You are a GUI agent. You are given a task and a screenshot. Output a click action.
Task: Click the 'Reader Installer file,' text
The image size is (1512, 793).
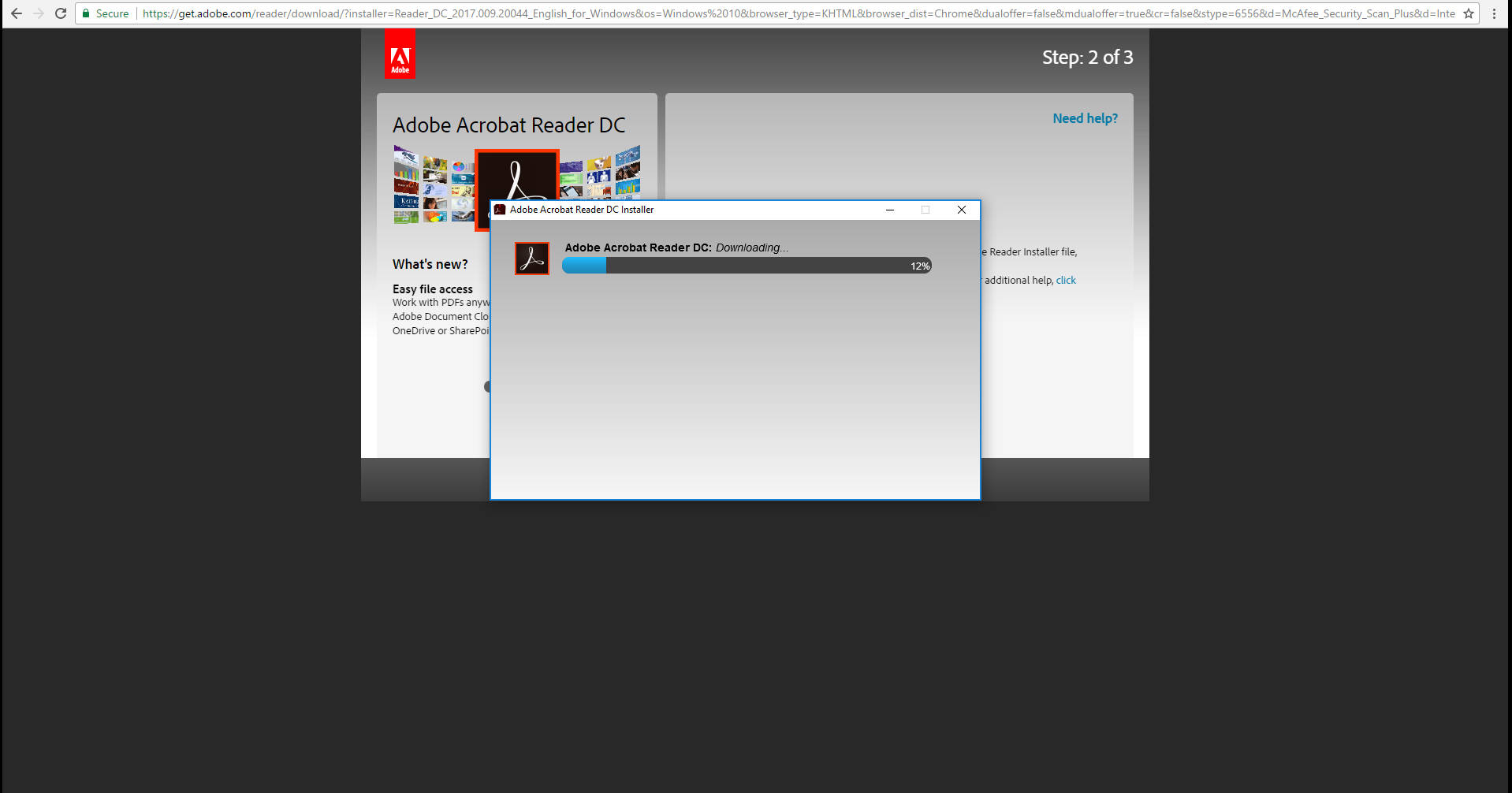pos(1033,252)
